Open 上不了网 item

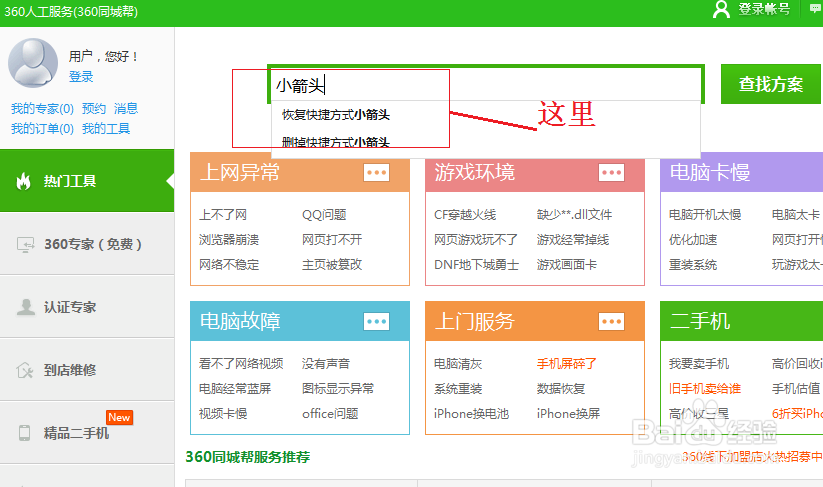click(x=223, y=215)
